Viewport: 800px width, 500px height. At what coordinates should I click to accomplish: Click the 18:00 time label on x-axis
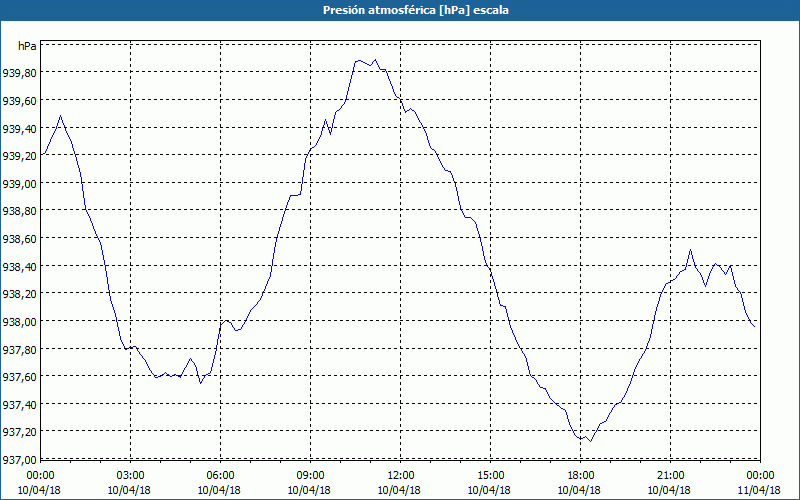pyautogui.click(x=581, y=476)
